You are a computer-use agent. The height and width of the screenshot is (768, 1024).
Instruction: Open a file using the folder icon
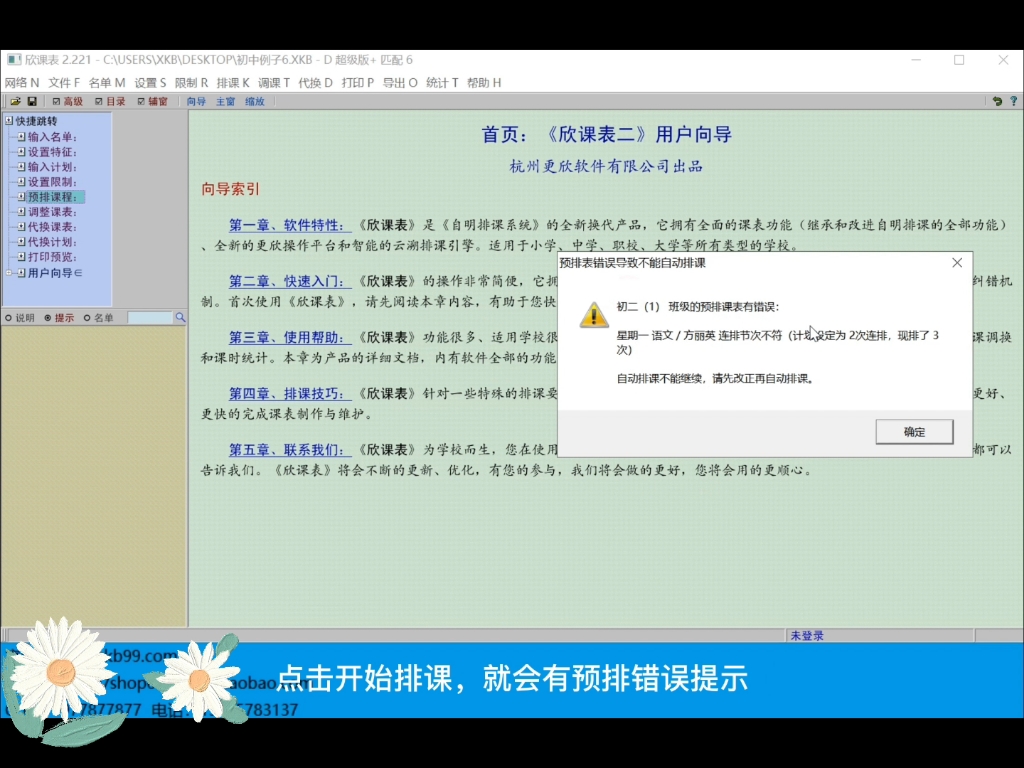15,100
